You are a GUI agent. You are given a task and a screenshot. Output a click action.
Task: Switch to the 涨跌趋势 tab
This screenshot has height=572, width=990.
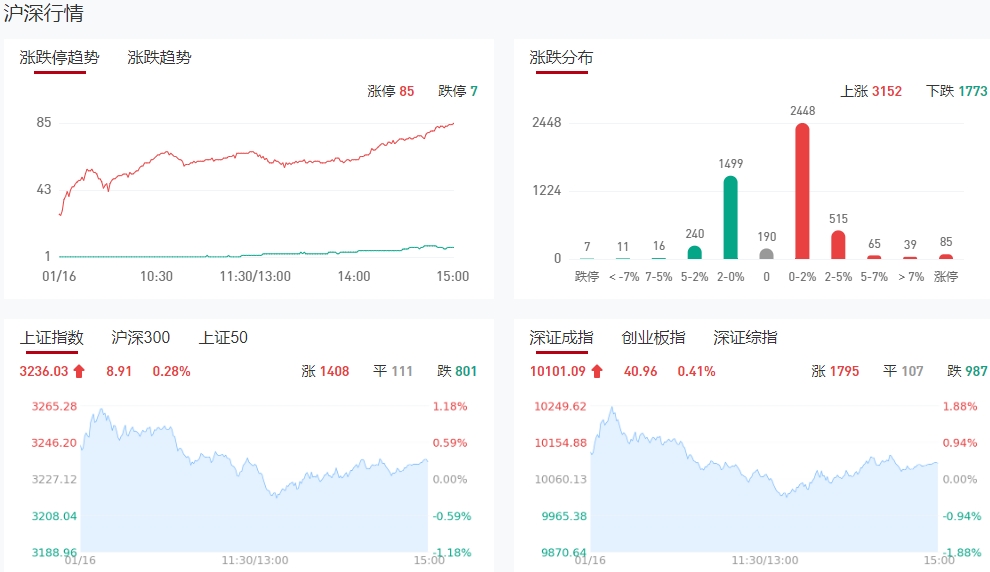(159, 57)
